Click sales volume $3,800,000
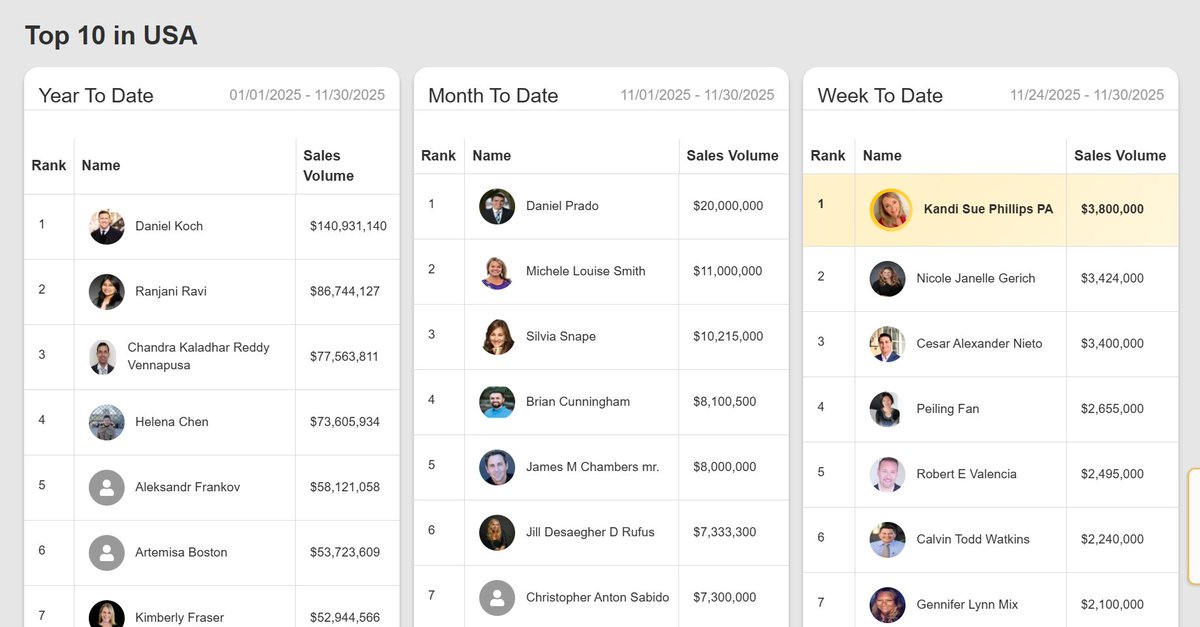This screenshot has height=627, width=1200. (1112, 210)
